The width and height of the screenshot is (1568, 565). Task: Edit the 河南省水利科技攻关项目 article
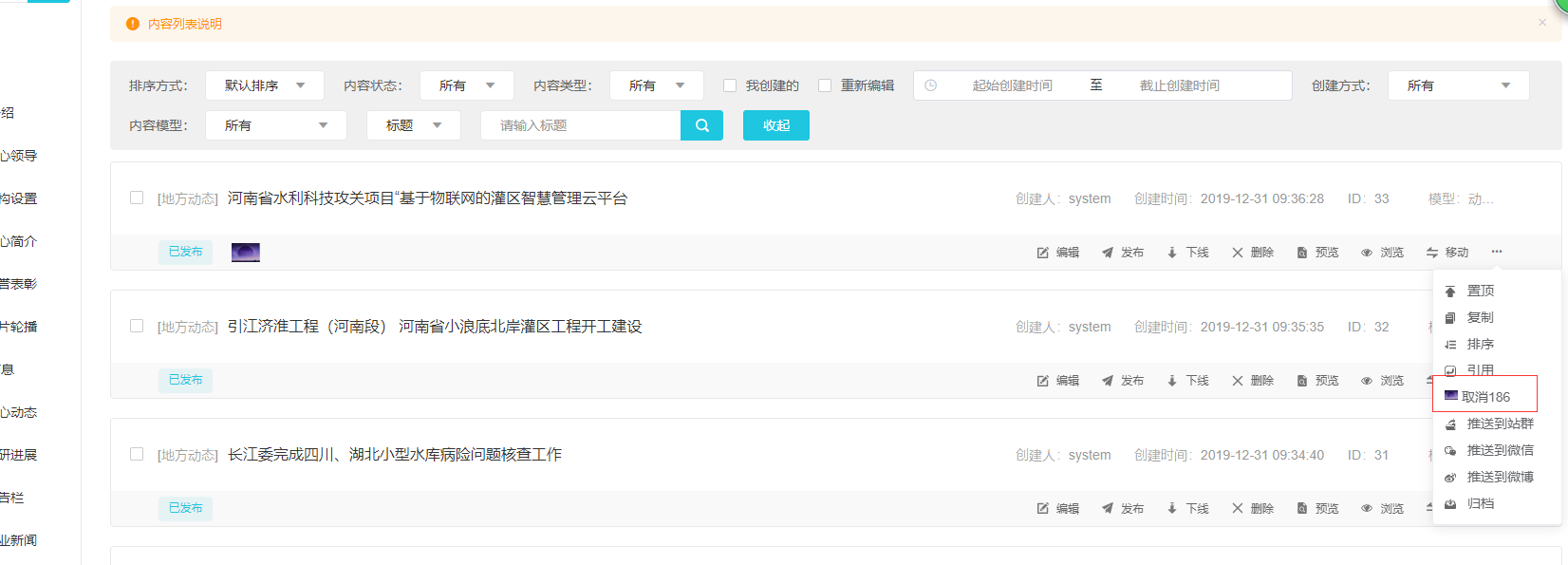click(x=1058, y=253)
